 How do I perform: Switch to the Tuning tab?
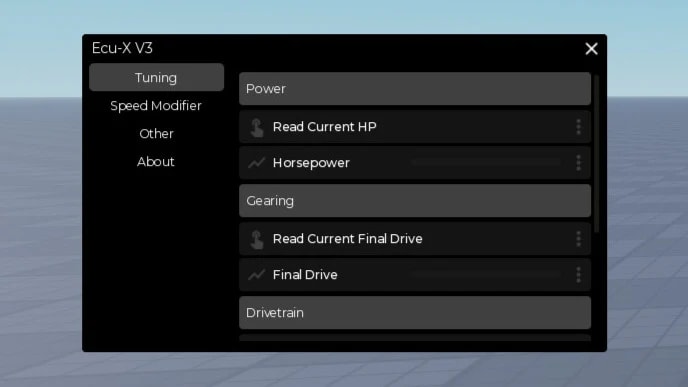coord(156,77)
